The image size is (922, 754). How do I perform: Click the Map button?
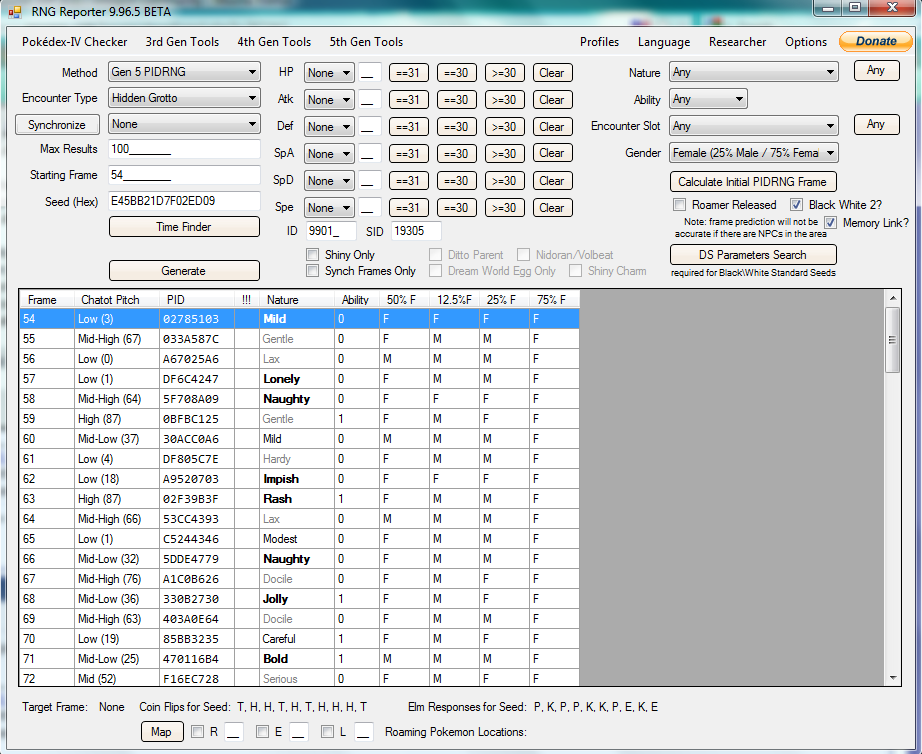[x=161, y=732]
